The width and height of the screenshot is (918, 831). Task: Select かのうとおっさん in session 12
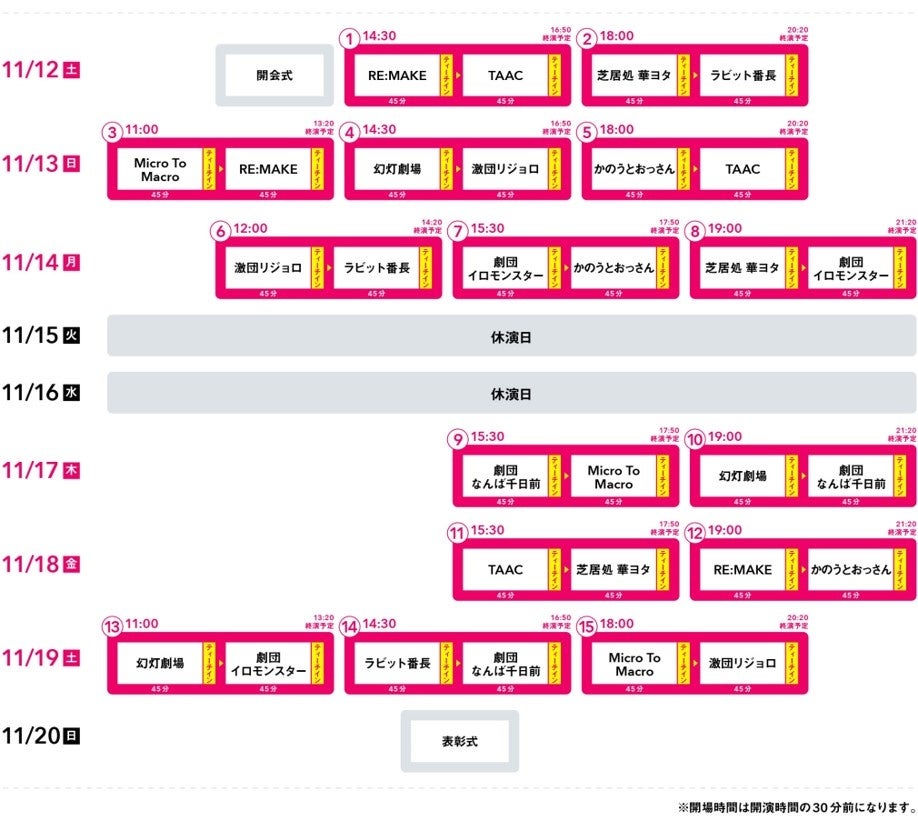click(850, 570)
